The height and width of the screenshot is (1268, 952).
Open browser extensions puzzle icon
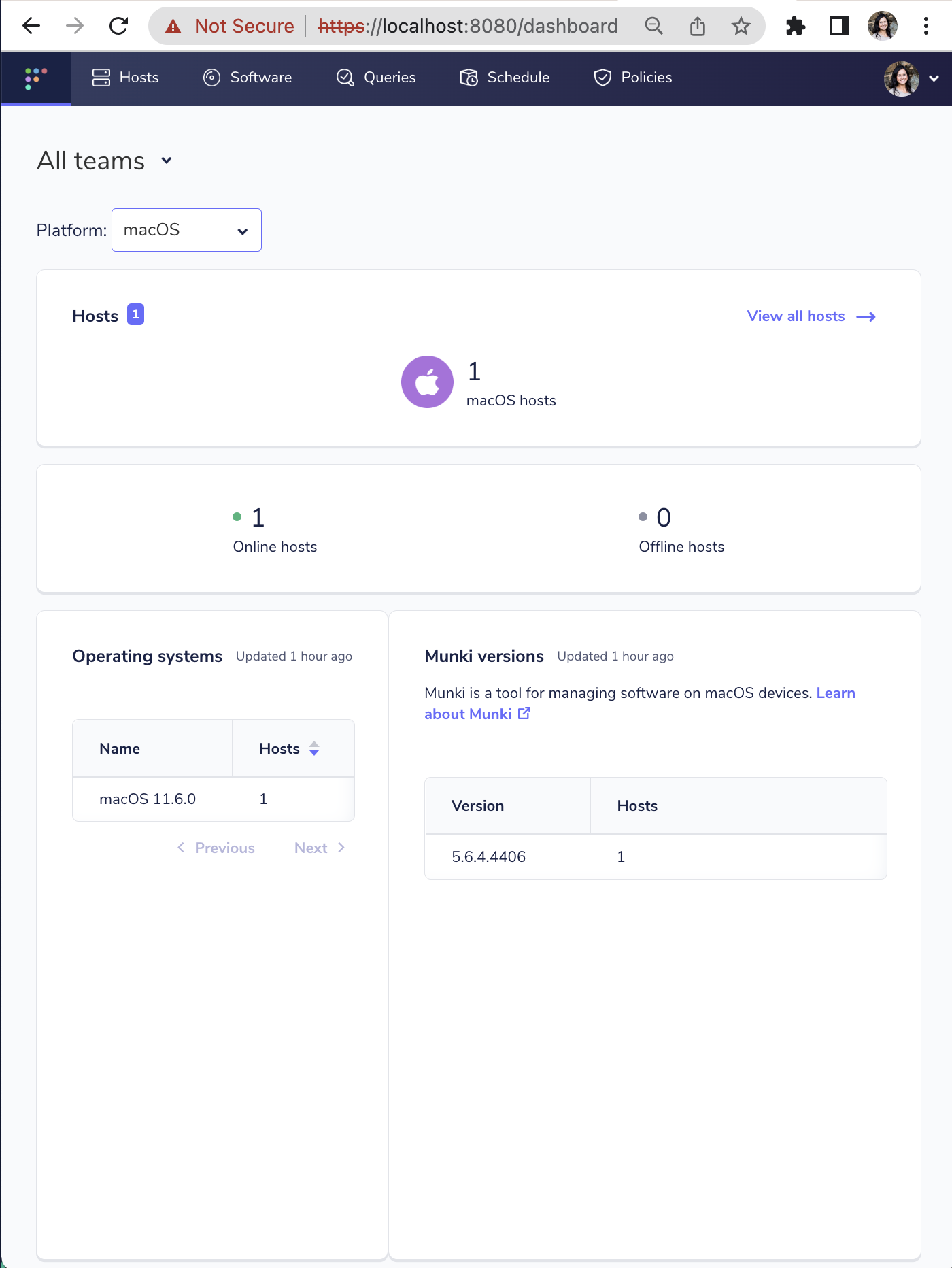pyautogui.click(x=795, y=27)
